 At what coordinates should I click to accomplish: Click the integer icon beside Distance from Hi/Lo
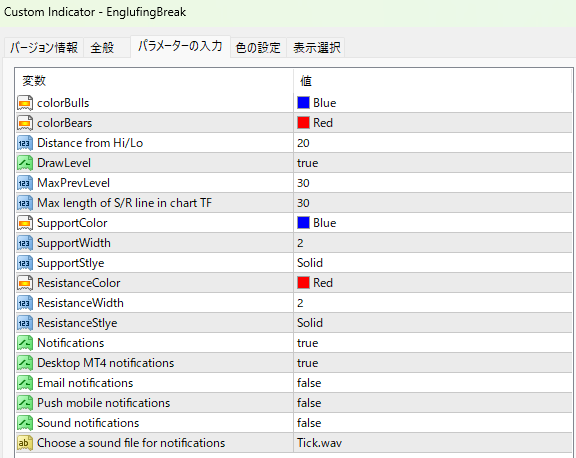(x=25, y=143)
